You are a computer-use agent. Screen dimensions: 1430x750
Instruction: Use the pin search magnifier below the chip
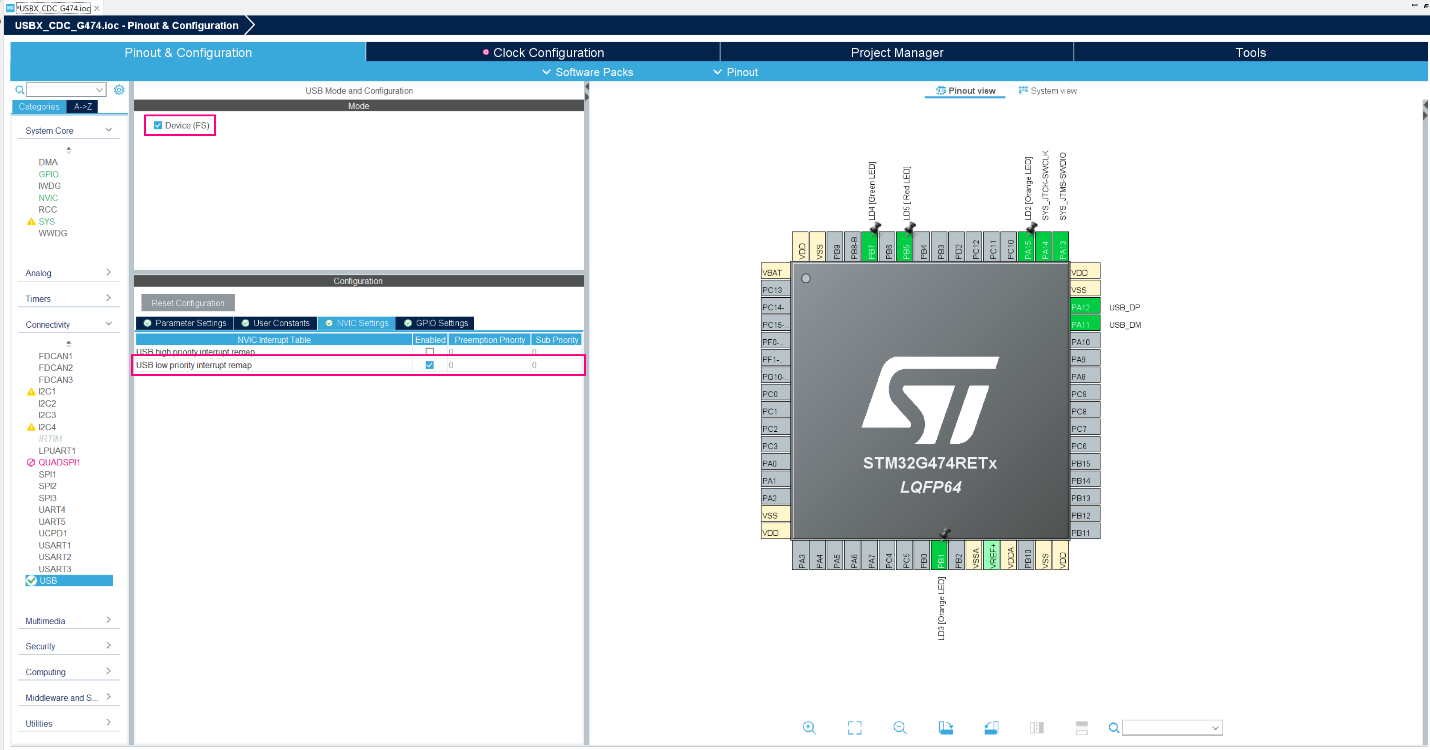click(1113, 727)
